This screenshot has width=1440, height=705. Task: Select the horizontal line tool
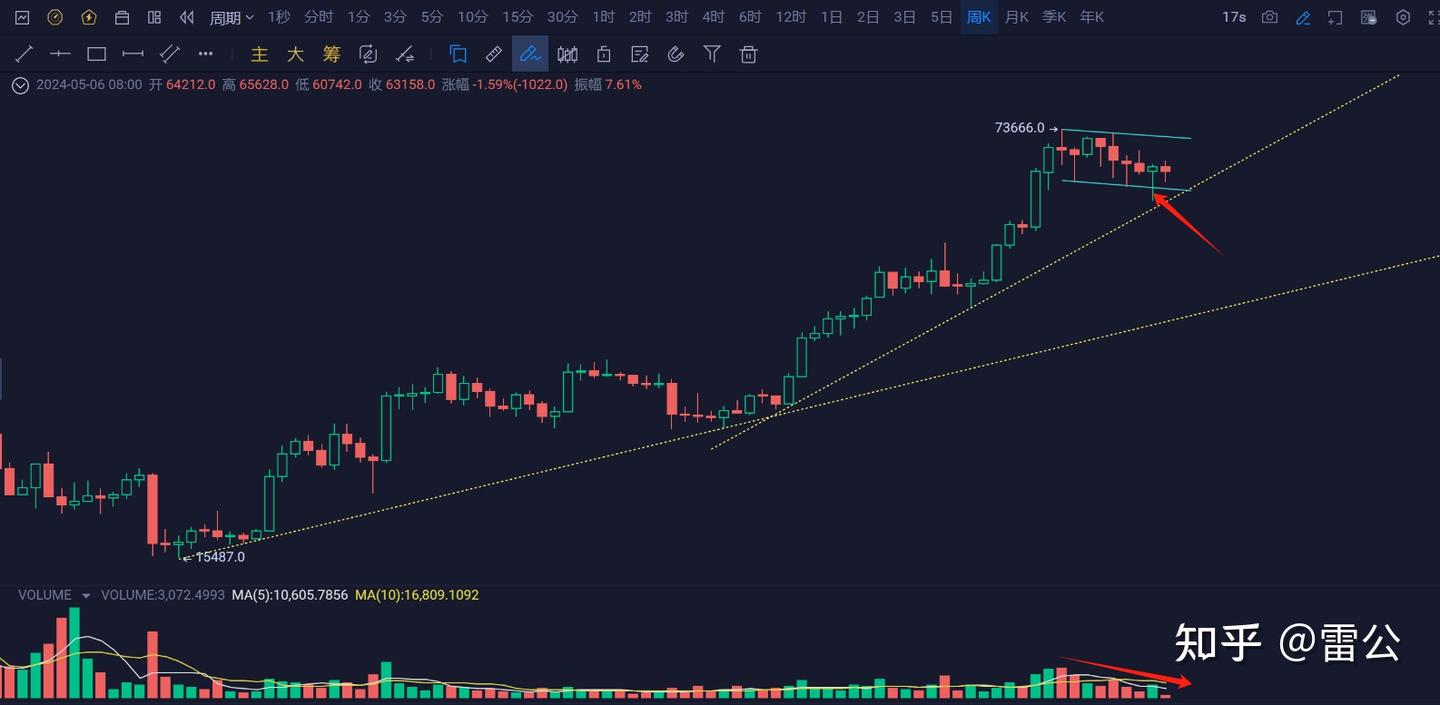60,54
